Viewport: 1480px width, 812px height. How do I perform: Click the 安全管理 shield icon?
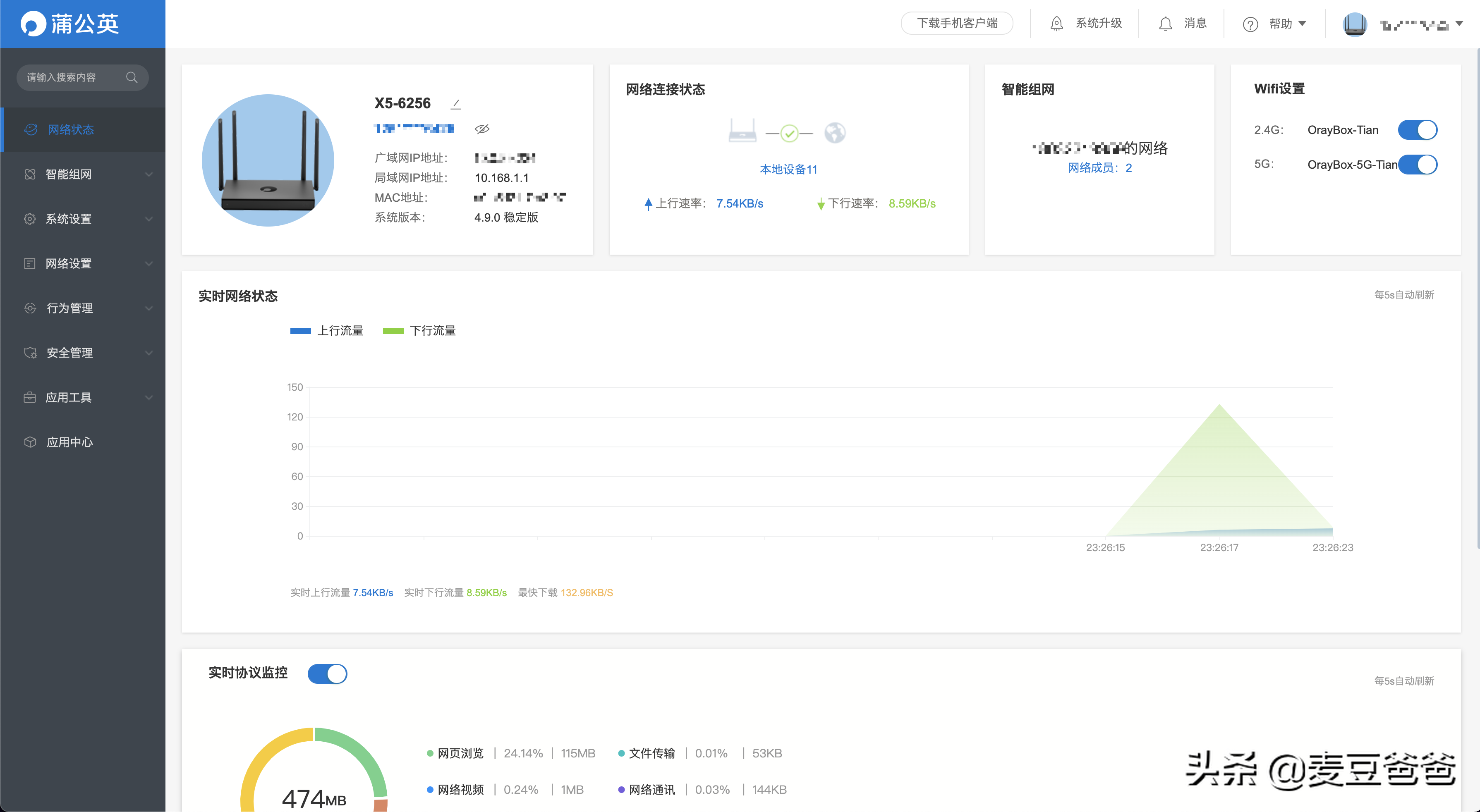click(x=30, y=353)
